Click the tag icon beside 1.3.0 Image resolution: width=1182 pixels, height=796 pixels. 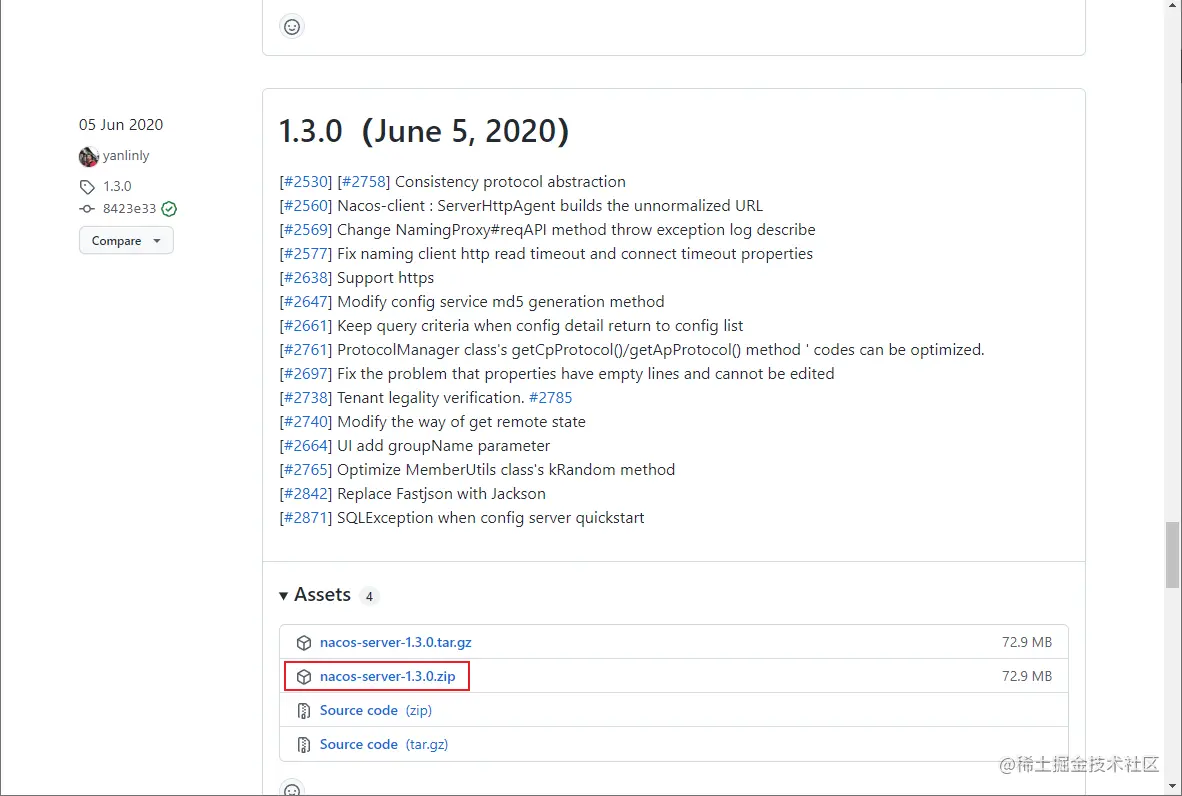point(87,186)
